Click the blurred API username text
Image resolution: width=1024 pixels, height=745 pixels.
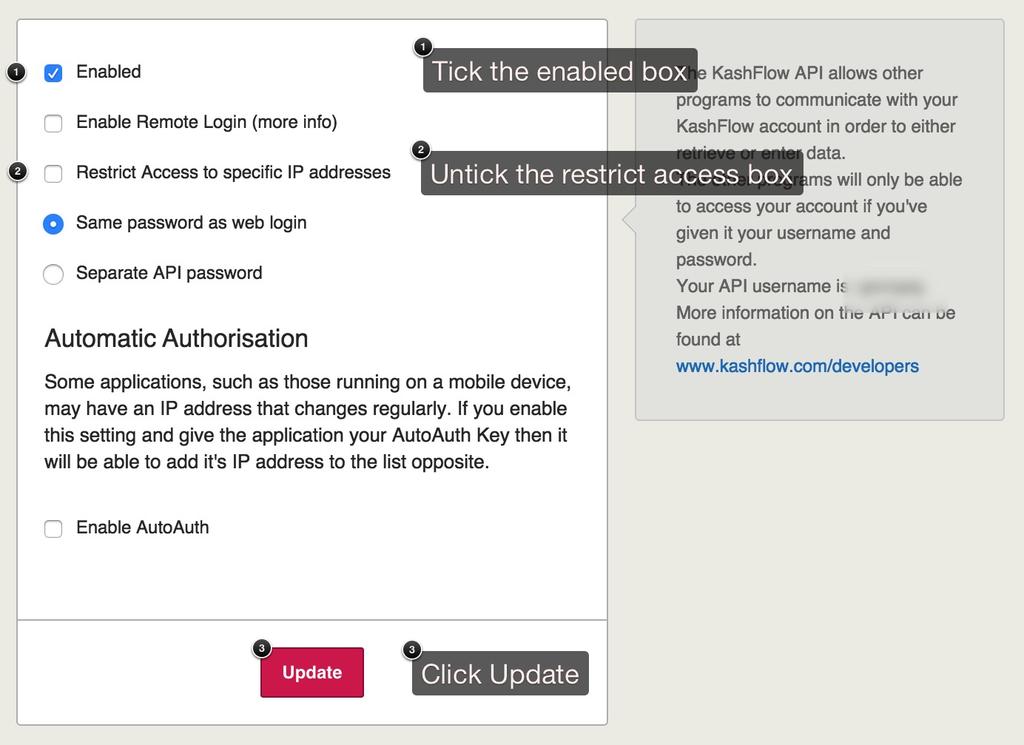tap(884, 287)
